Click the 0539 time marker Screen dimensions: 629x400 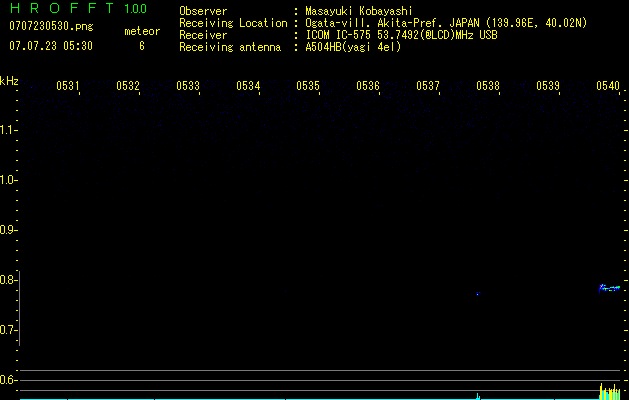click(548, 86)
